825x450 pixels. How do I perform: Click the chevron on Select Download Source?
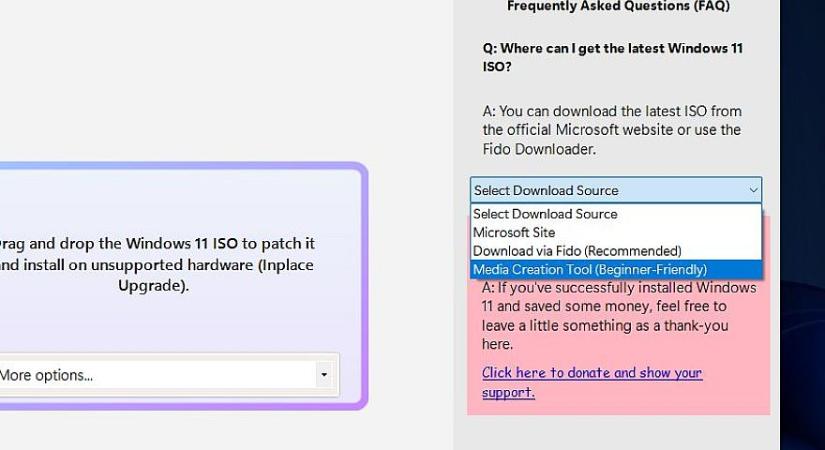pos(753,190)
